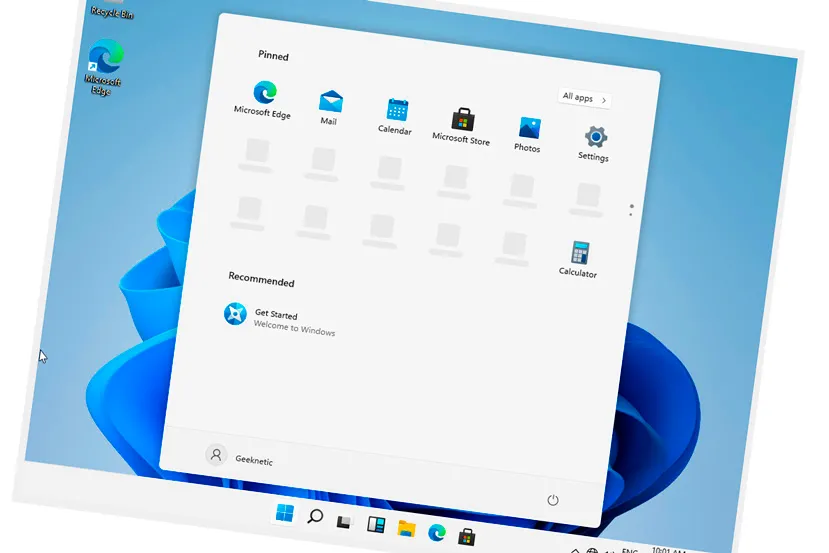Click the All apps button
829x553 pixels.
[584, 98]
